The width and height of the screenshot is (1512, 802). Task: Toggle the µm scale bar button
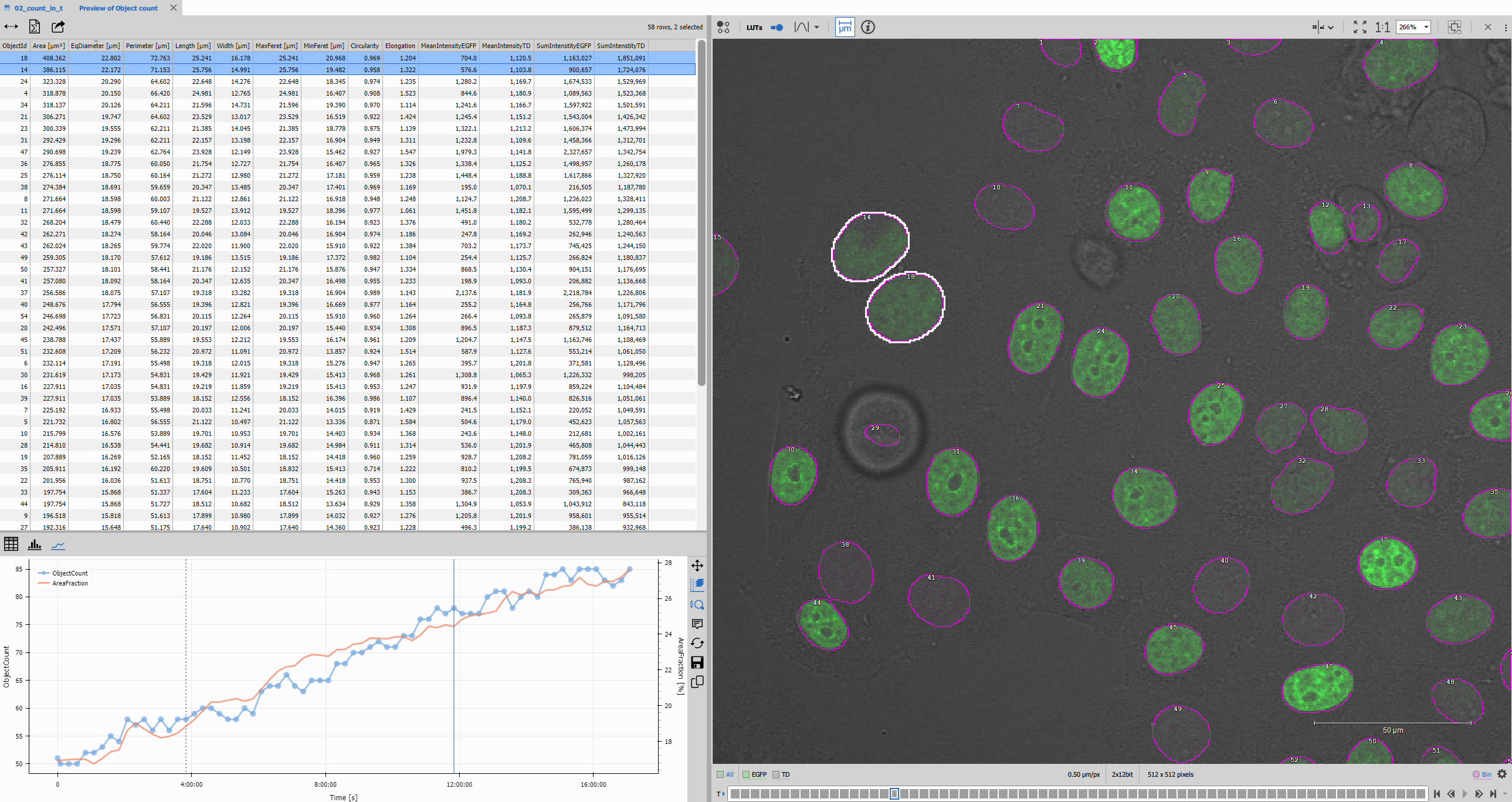pos(844,28)
